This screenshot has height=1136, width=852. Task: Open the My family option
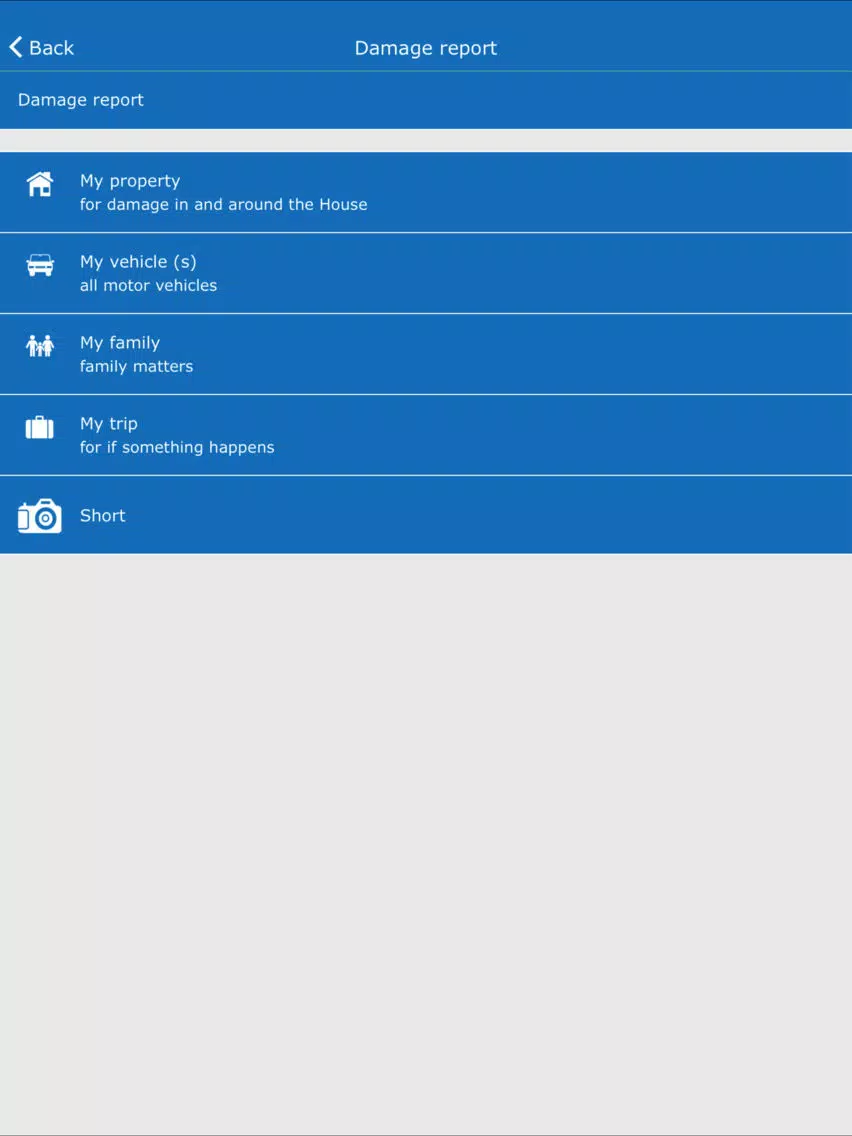click(x=426, y=354)
